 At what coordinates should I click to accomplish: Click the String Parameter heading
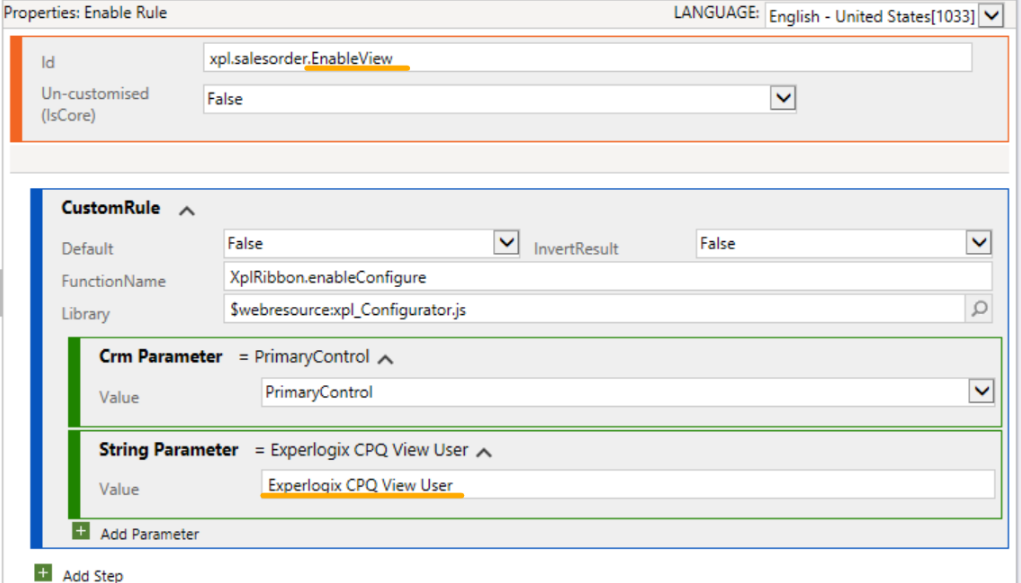[169, 449]
